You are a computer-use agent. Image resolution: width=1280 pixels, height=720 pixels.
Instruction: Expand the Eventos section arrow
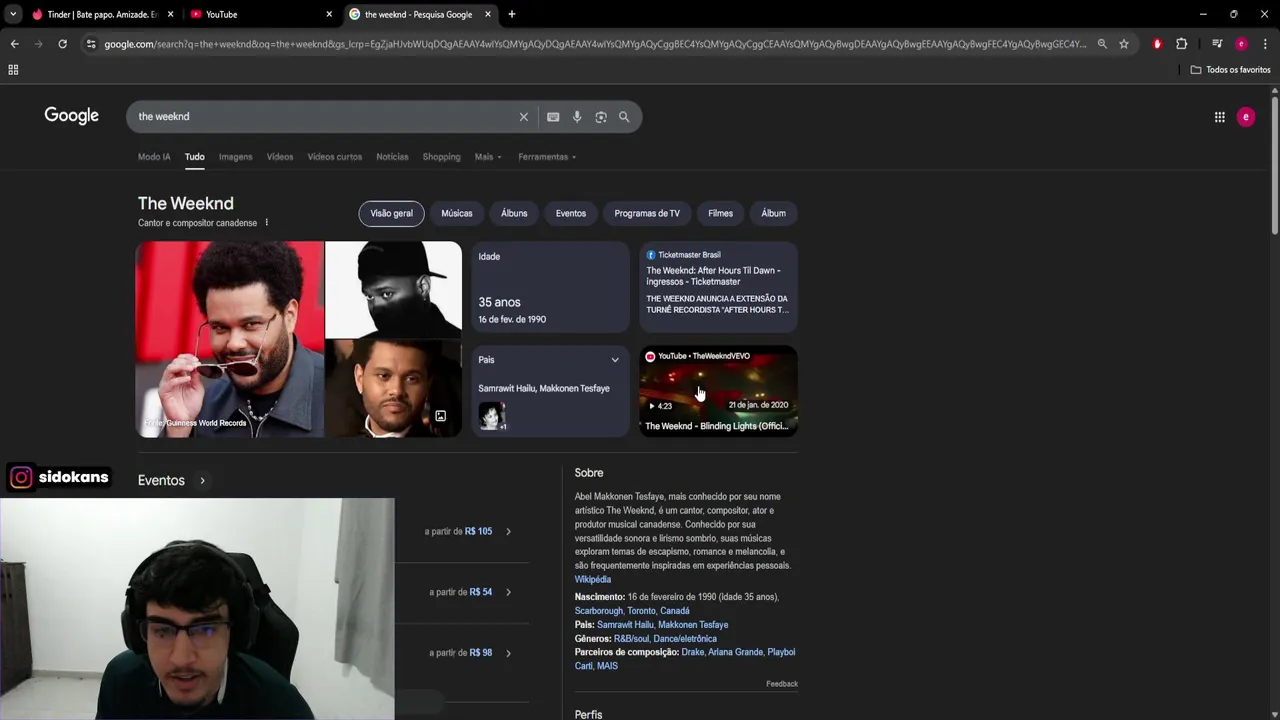pyautogui.click(x=202, y=481)
